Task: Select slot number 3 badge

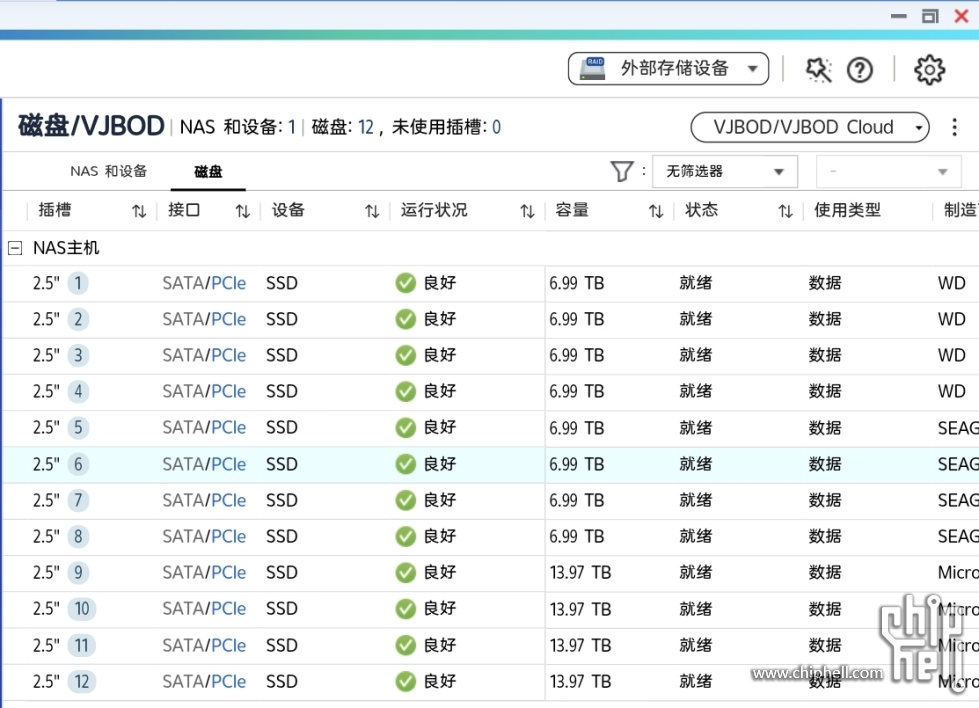Action: (78, 356)
